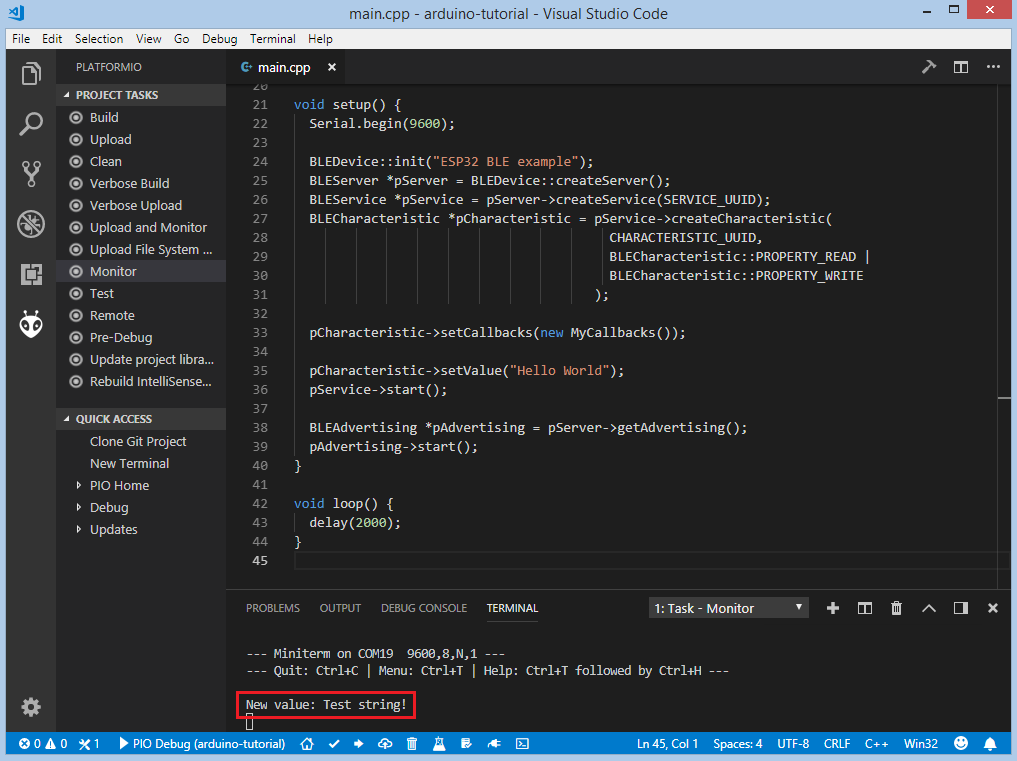This screenshot has height=761, width=1017.
Task: Click New Terminal in Quick Access
Action: tap(129, 463)
